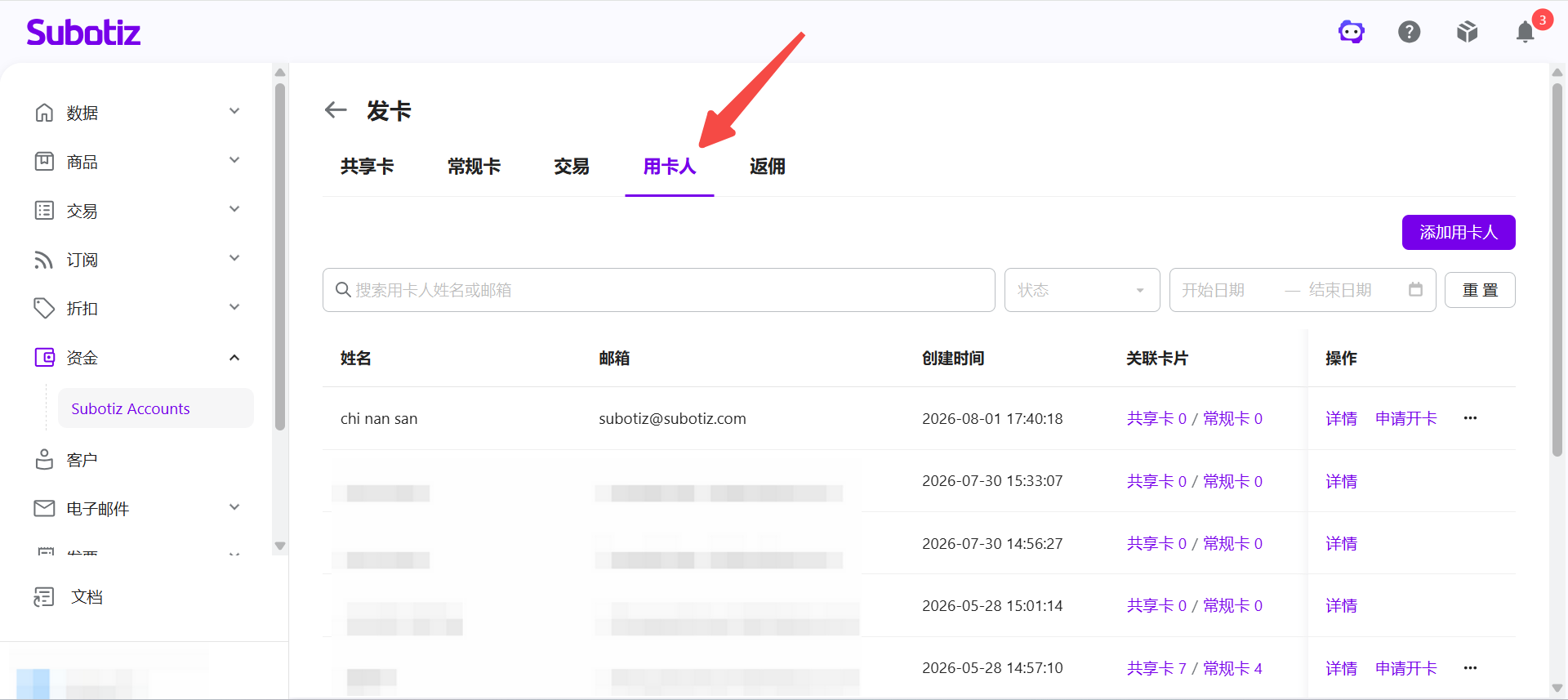Viewport: 1568px width, 700px height.
Task: Select the 用卡人 tab
Action: point(670,167)
